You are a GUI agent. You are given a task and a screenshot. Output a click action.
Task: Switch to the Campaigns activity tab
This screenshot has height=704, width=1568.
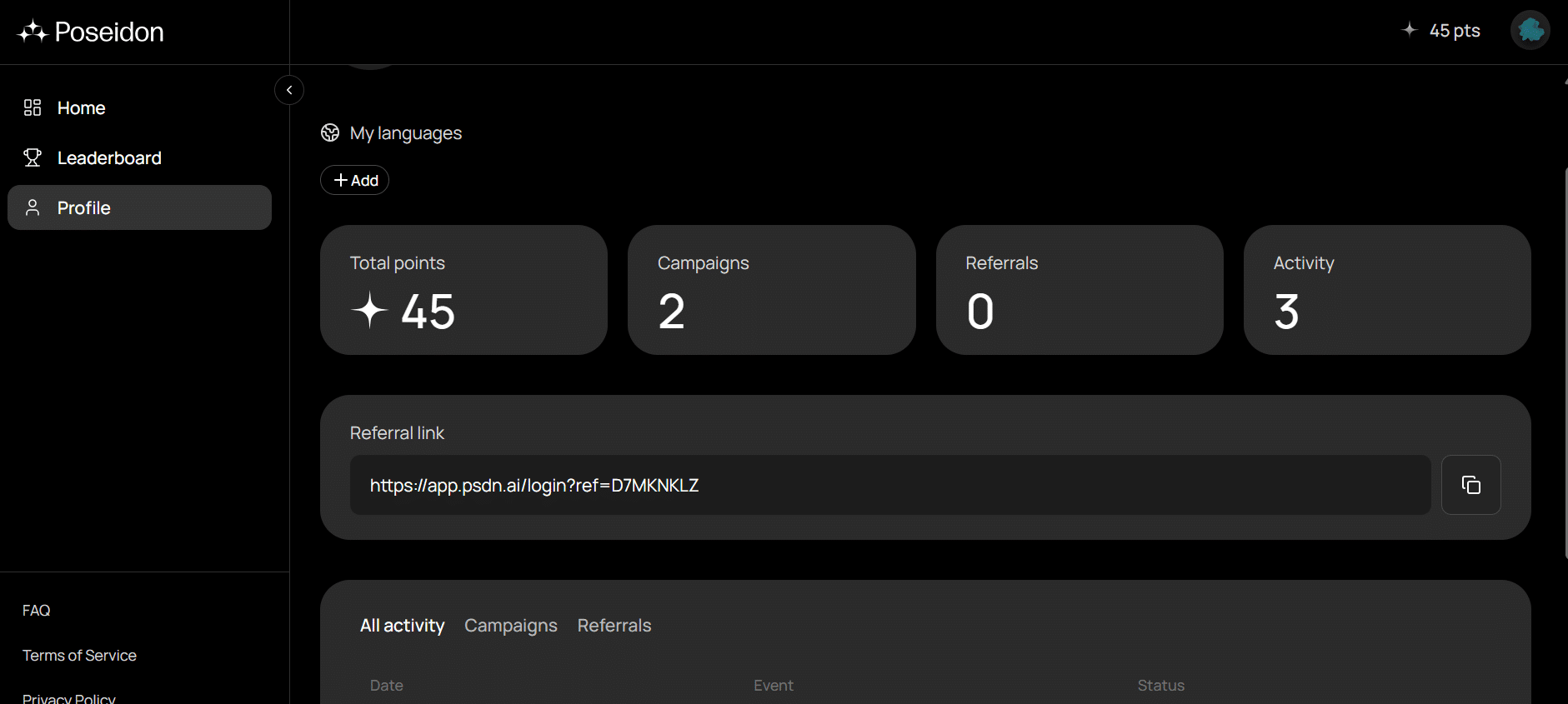(x=511, y=626)
